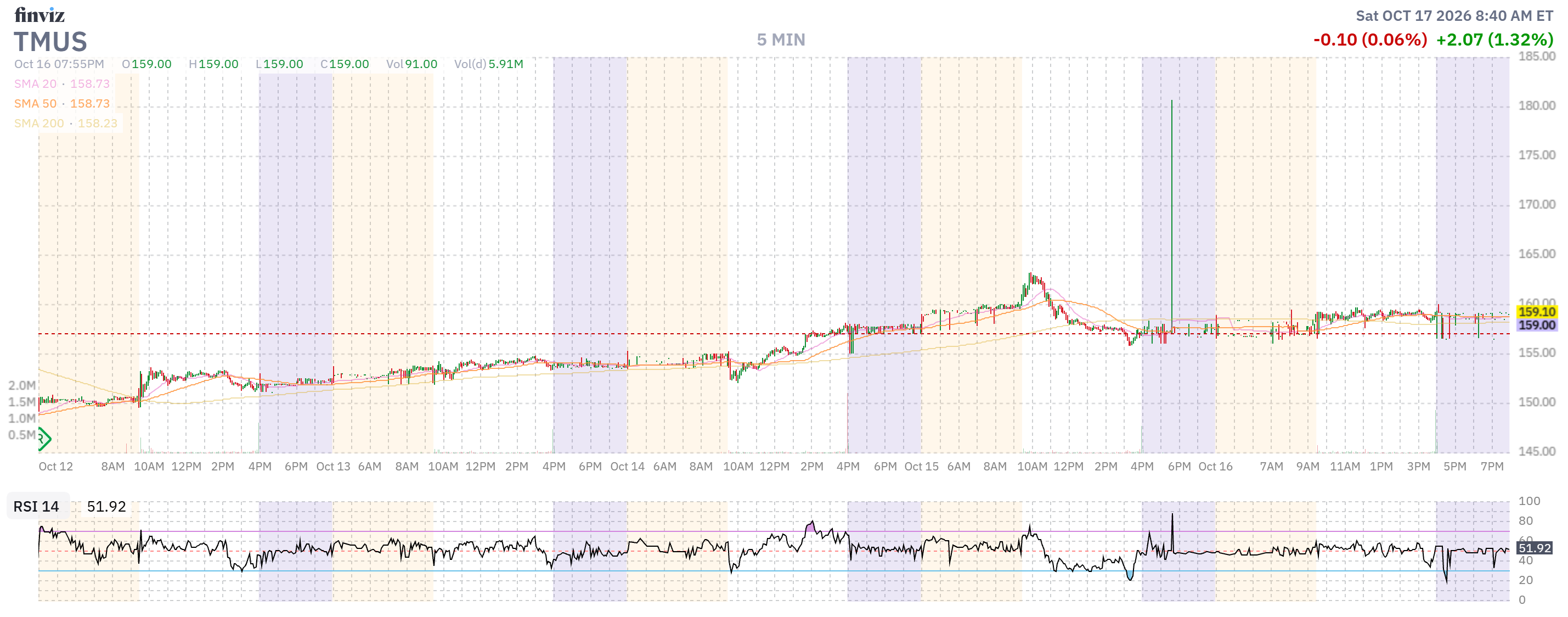
Task: Click the 7PM label on time axis
Action: (x=1492, y=466)
